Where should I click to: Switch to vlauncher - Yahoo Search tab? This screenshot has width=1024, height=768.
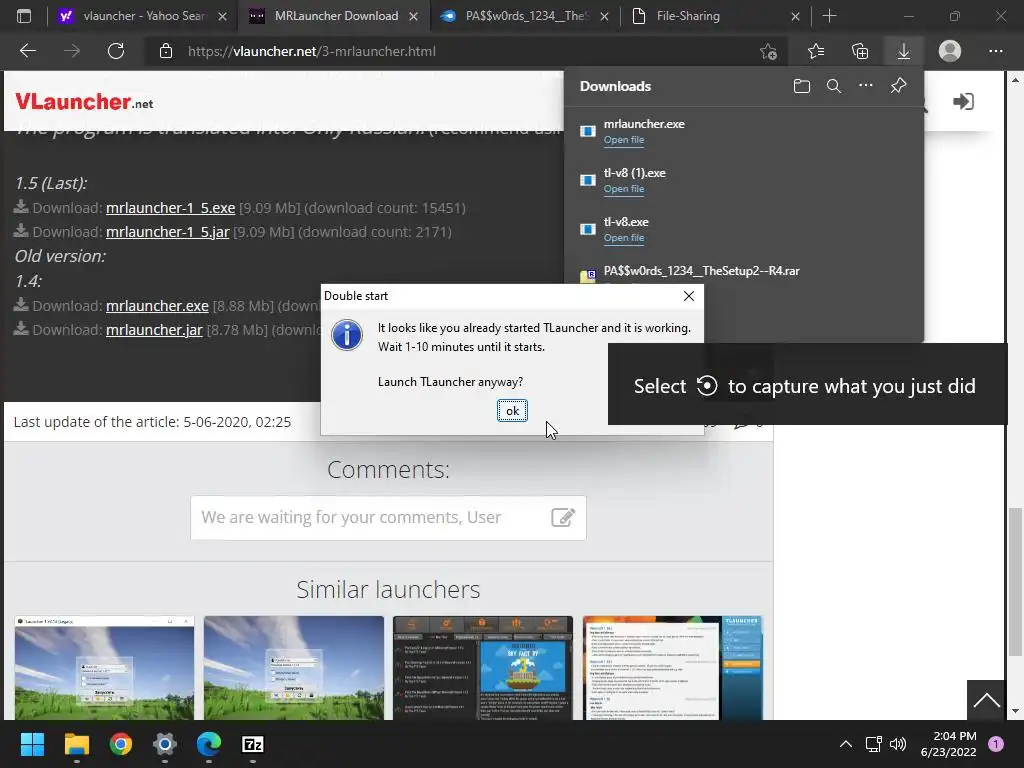pos(144,16)
